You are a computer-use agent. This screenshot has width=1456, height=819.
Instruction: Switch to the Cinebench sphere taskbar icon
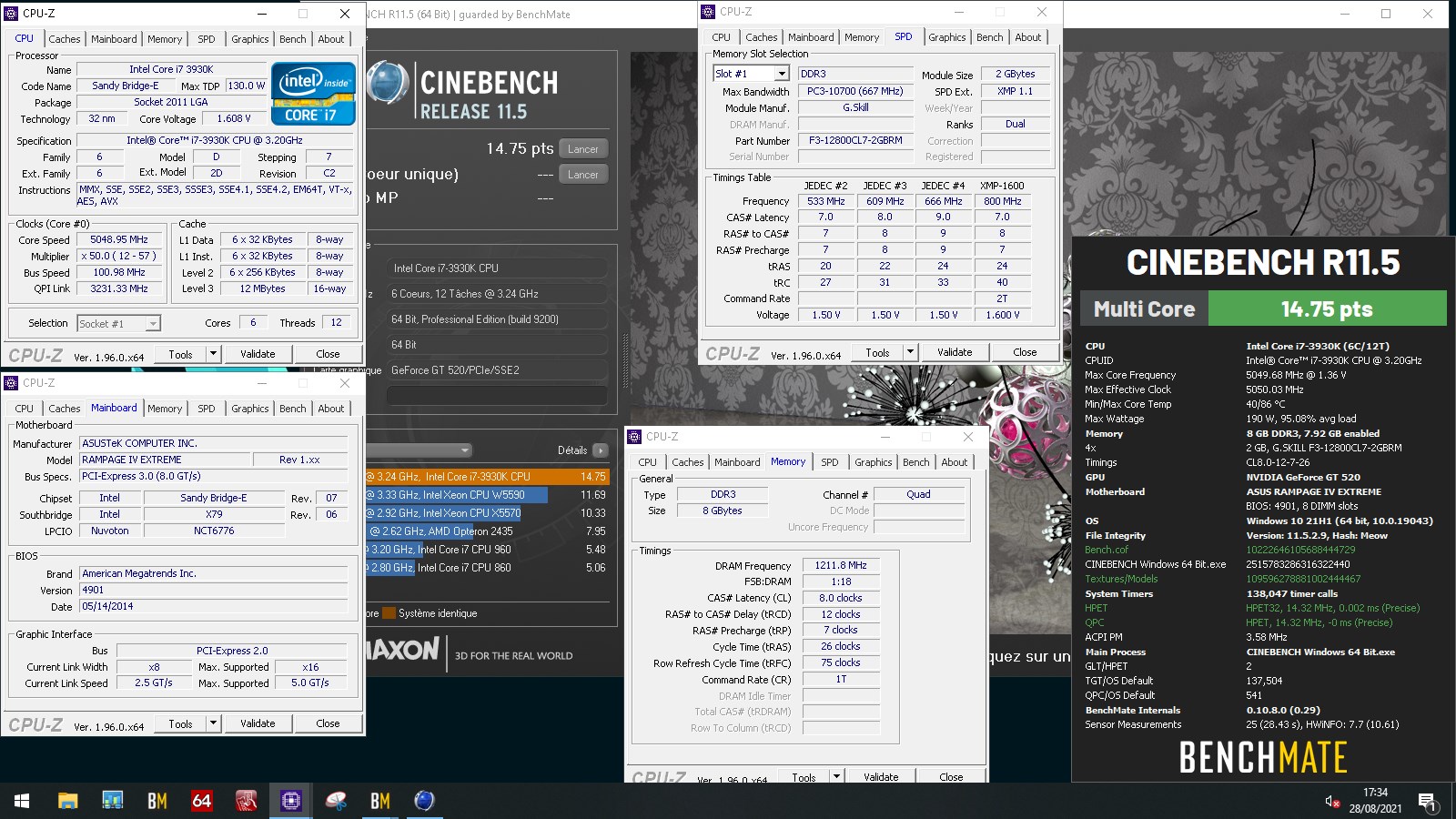424,801
